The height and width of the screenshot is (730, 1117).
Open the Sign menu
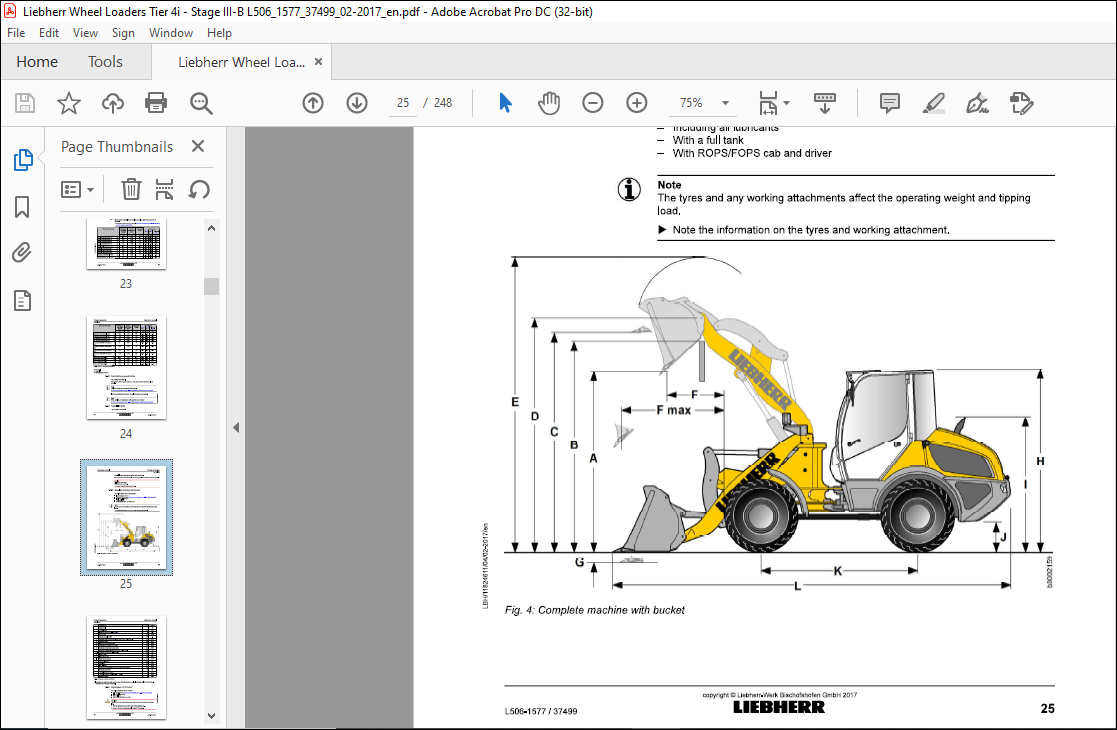tap(123, 33)
